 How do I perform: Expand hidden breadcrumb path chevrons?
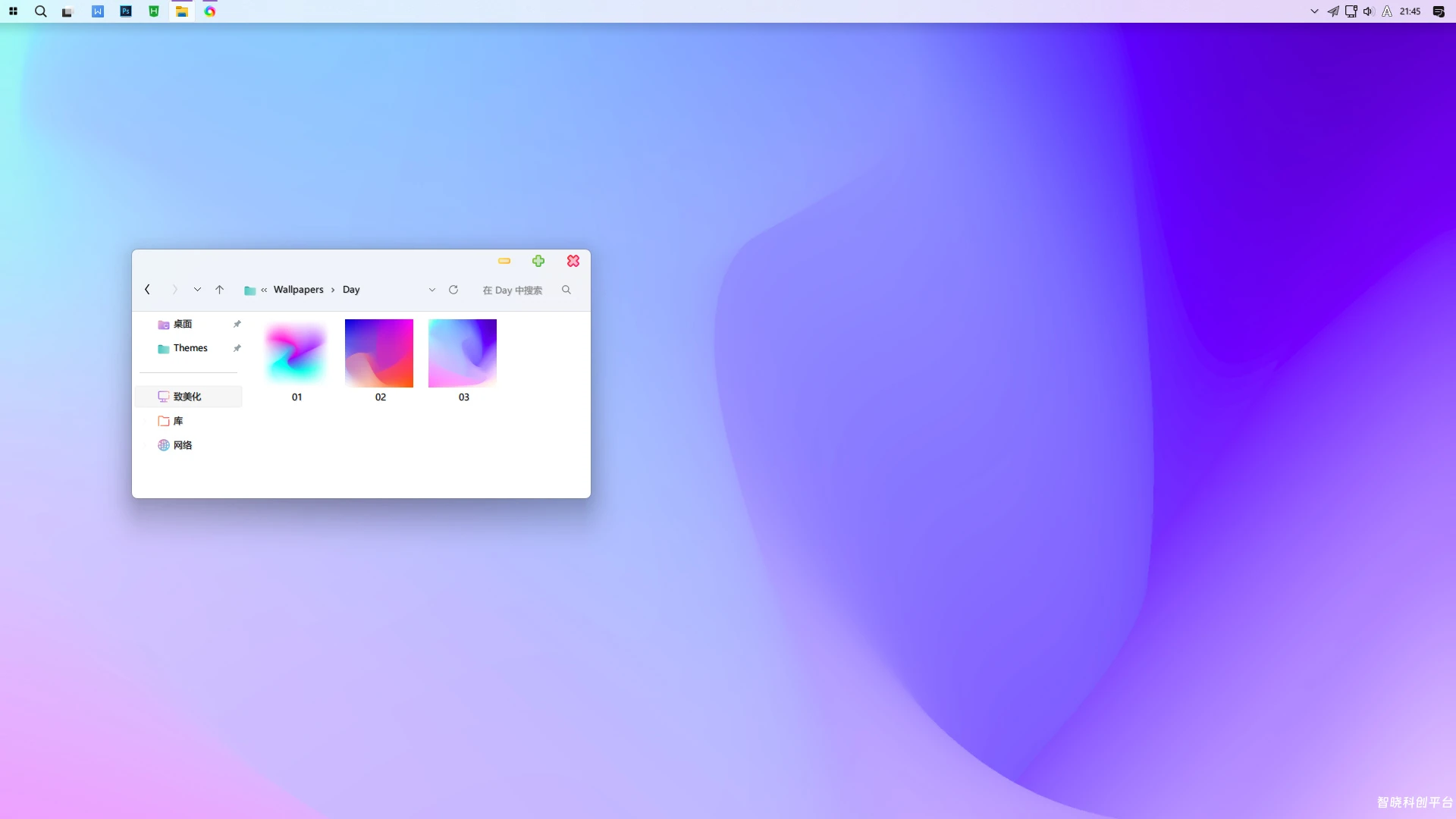(x=264, y=290)
